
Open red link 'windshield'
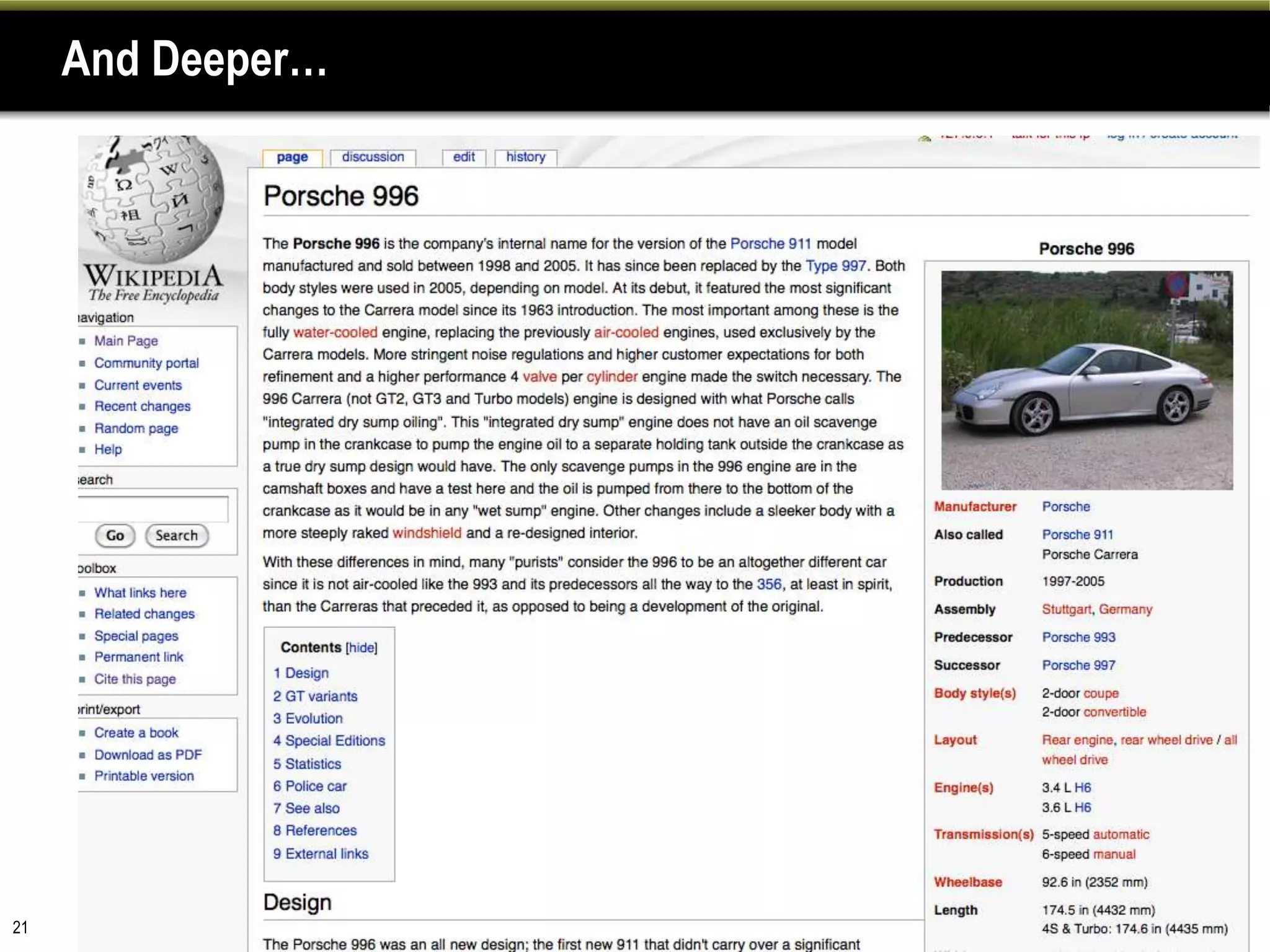[427, 533]
